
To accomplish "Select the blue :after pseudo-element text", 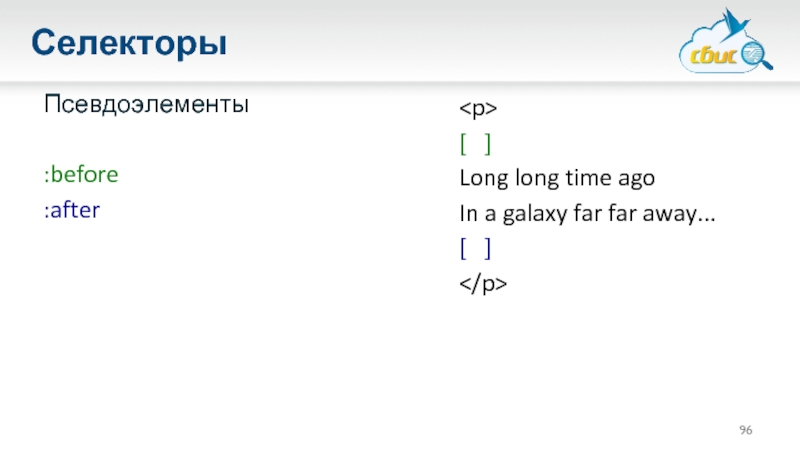I will [x=72, y=210].
